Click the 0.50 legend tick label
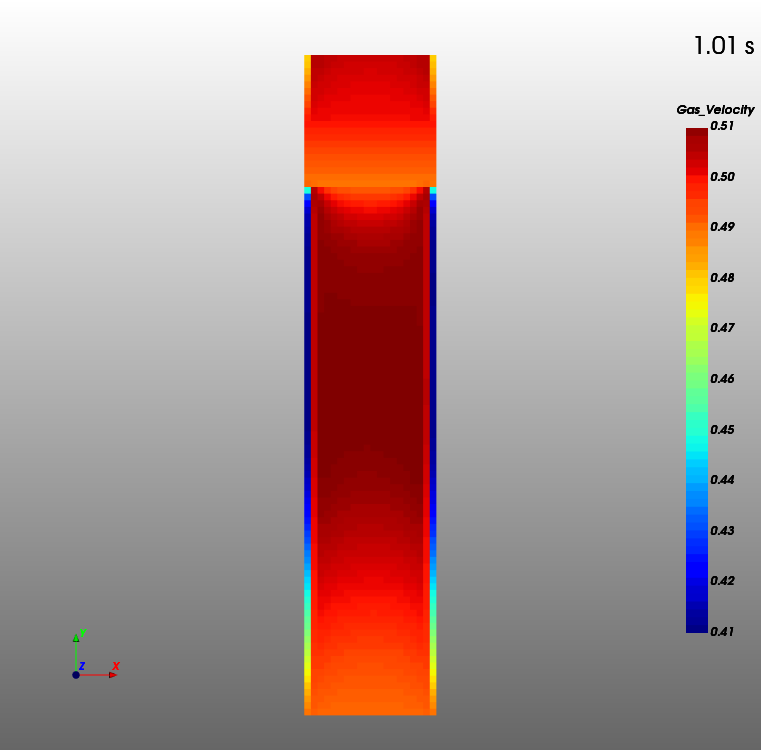This screenshot has height=750, width=761. [x=722, y=177]
